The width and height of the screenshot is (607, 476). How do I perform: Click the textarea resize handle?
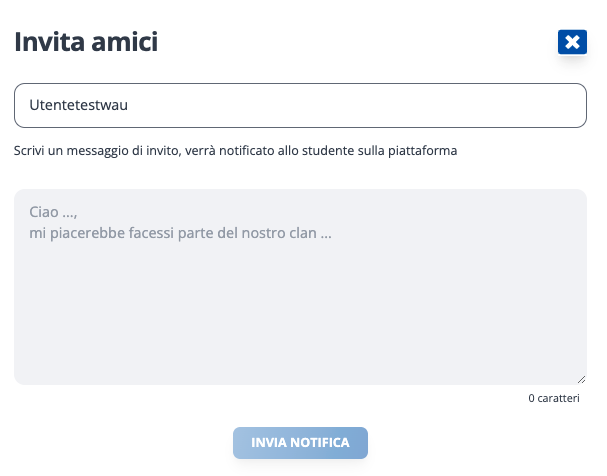click(582, 380)
